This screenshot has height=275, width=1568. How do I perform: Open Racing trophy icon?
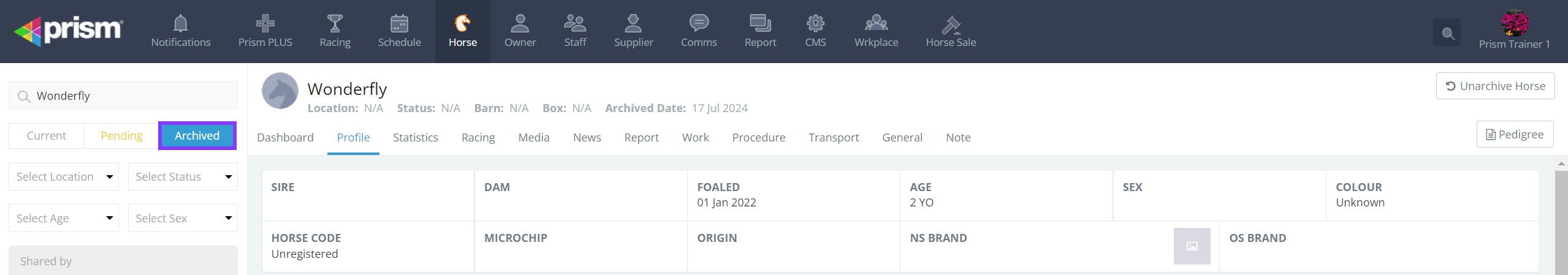coord(335,24)
